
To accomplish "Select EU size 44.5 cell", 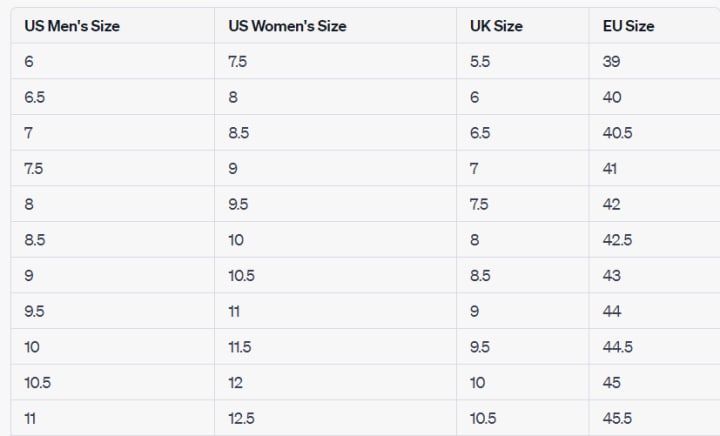I will click(617, 347).
